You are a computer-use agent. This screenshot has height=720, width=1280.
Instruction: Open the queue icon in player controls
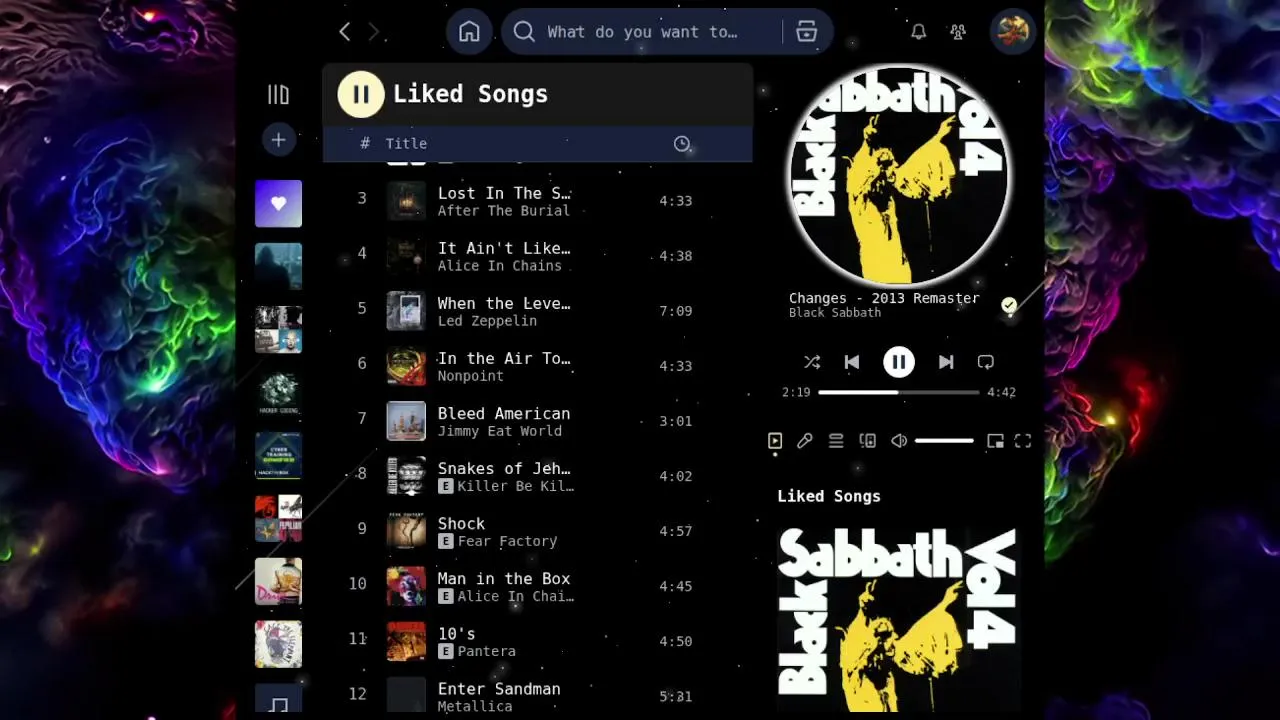coord(836,441)
